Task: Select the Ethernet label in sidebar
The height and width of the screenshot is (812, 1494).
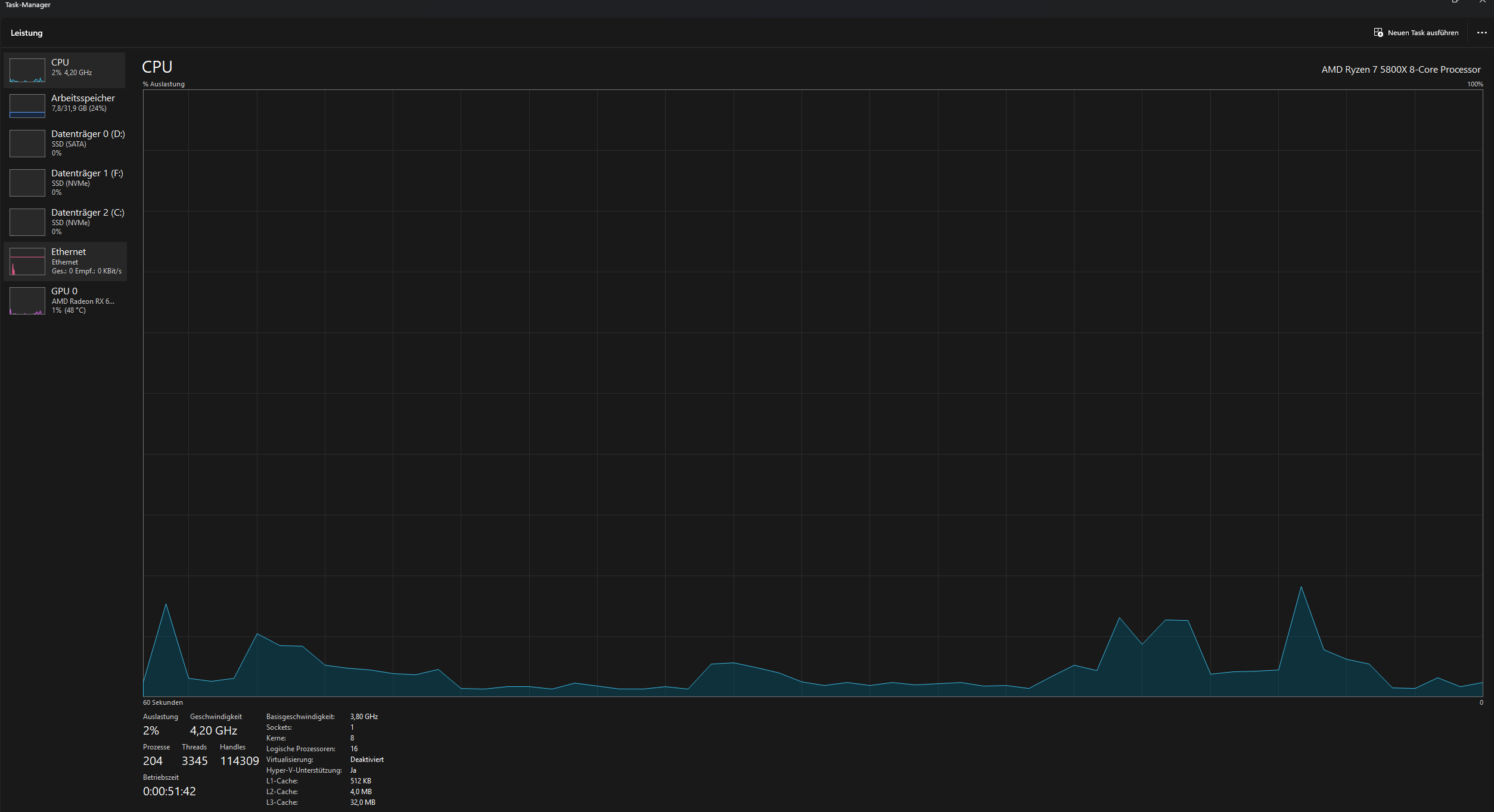Action: coord(69,252)
